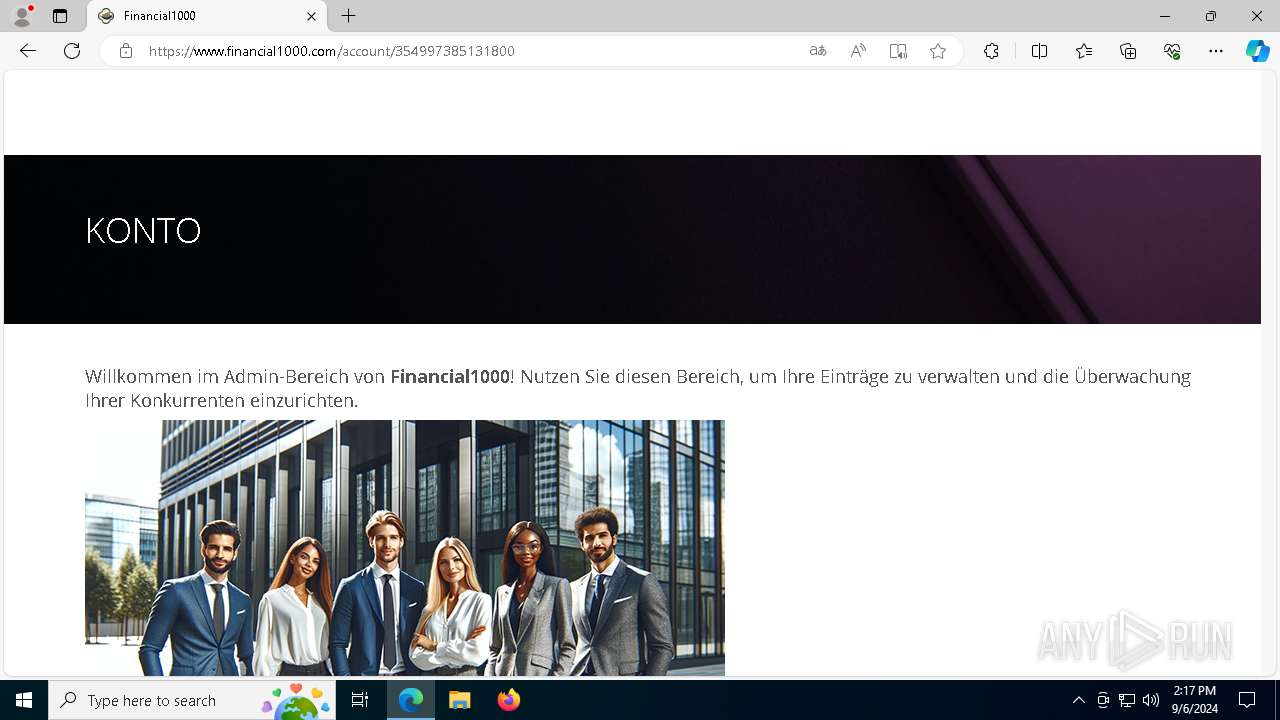Click the bold Financial1000 text

click(x=450, y=377)
